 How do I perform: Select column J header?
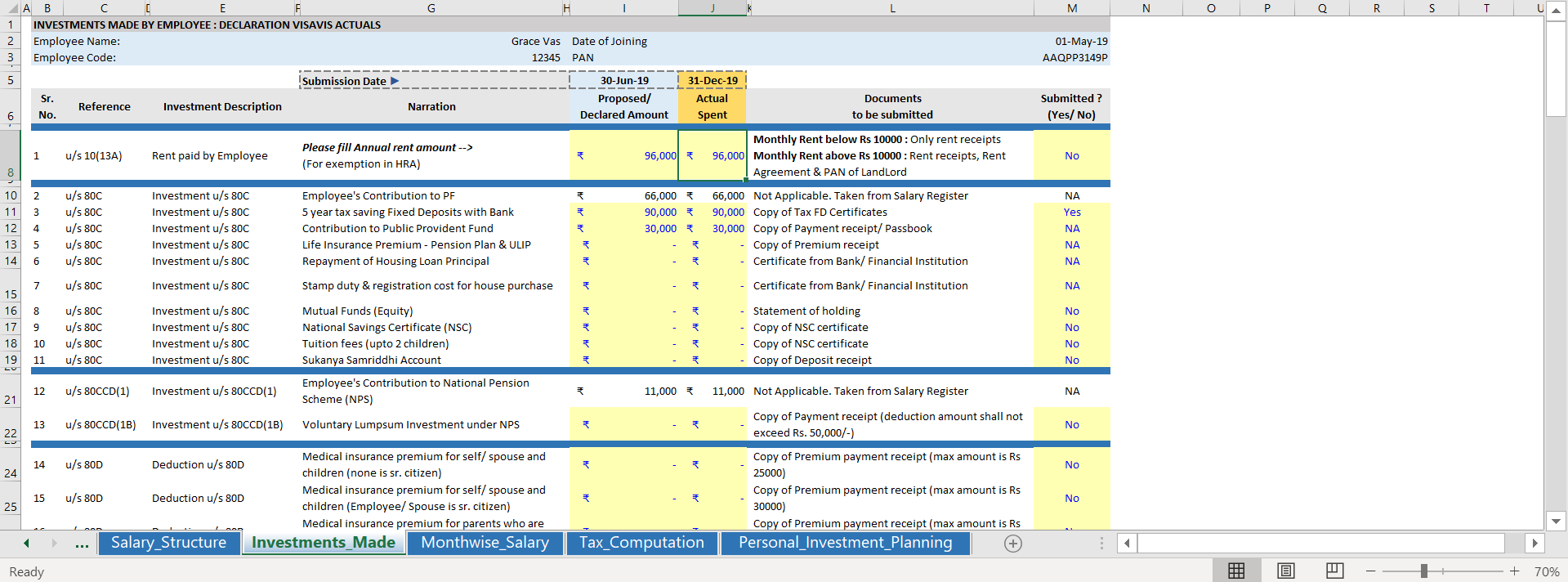tap(713, 8)
